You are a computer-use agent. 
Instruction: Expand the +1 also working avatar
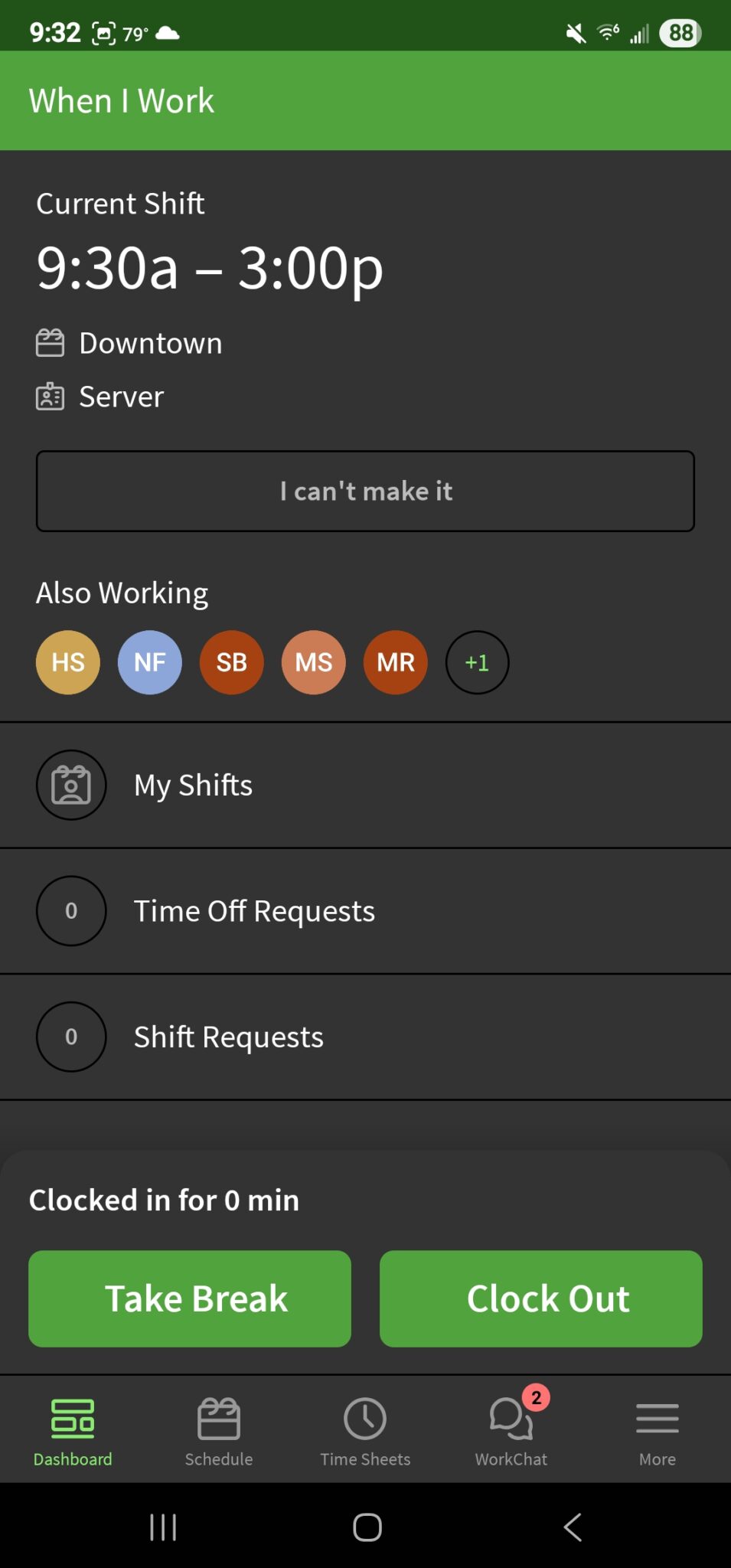pos(477,662)
